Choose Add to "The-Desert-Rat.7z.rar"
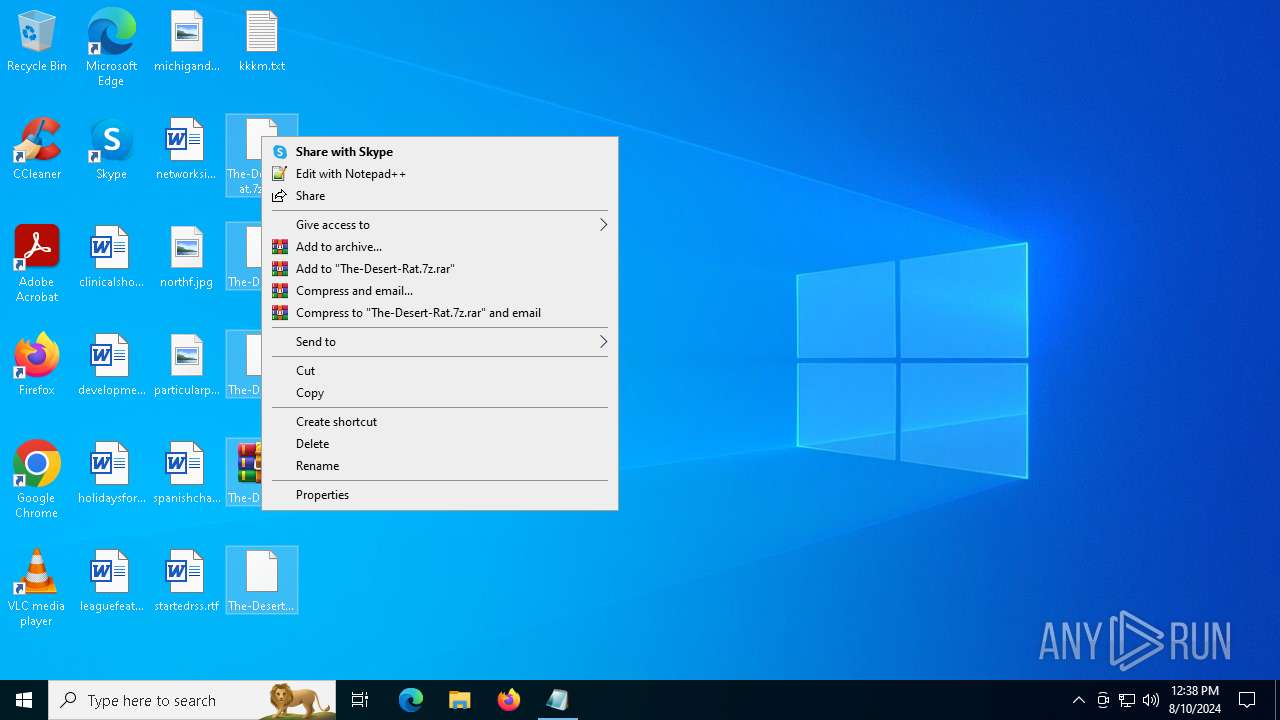This screenshot has width=1280, height=720. (440, 269)
